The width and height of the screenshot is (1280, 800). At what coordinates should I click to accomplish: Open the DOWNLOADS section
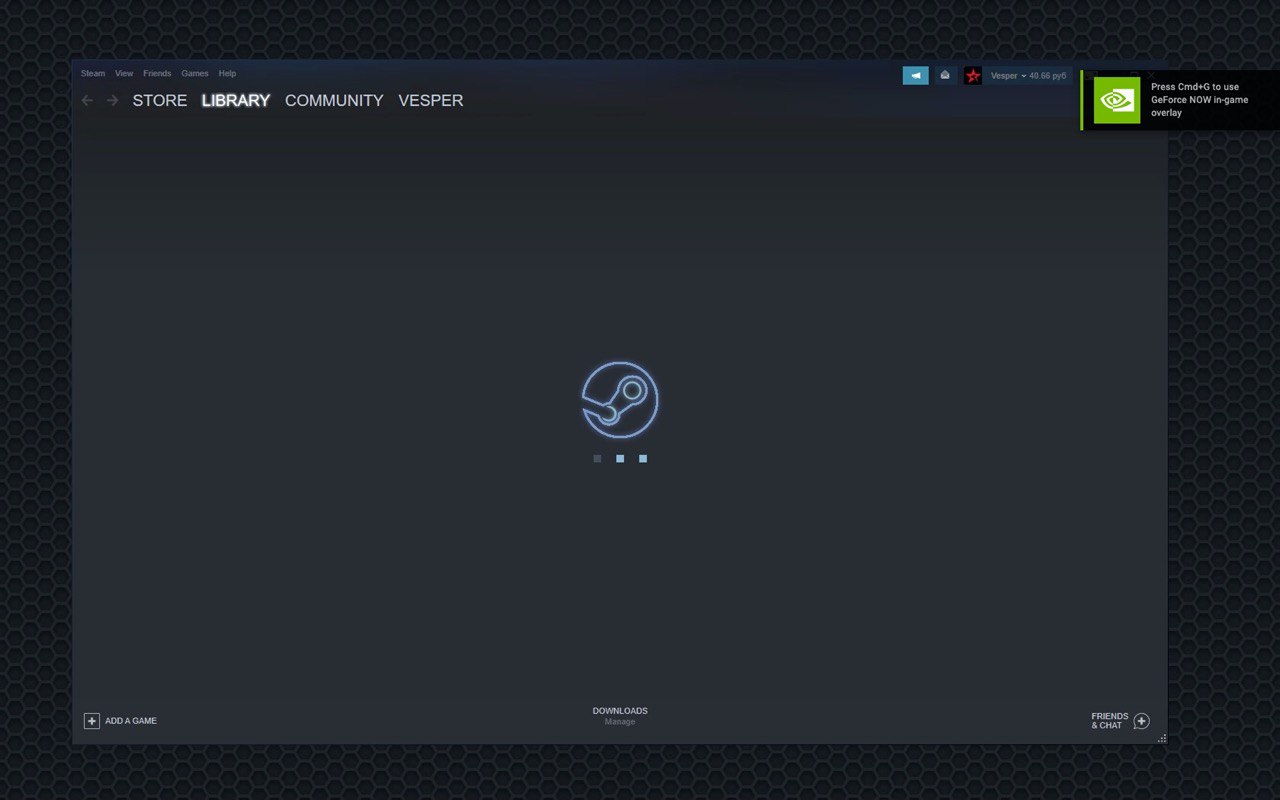[x=620, y=711]
